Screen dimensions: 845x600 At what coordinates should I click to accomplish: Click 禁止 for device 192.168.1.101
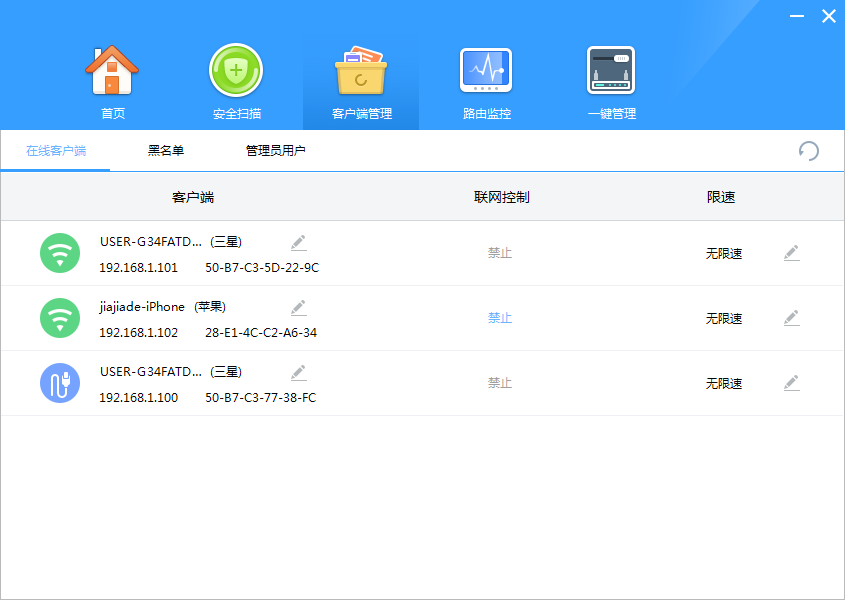point(500,253)
